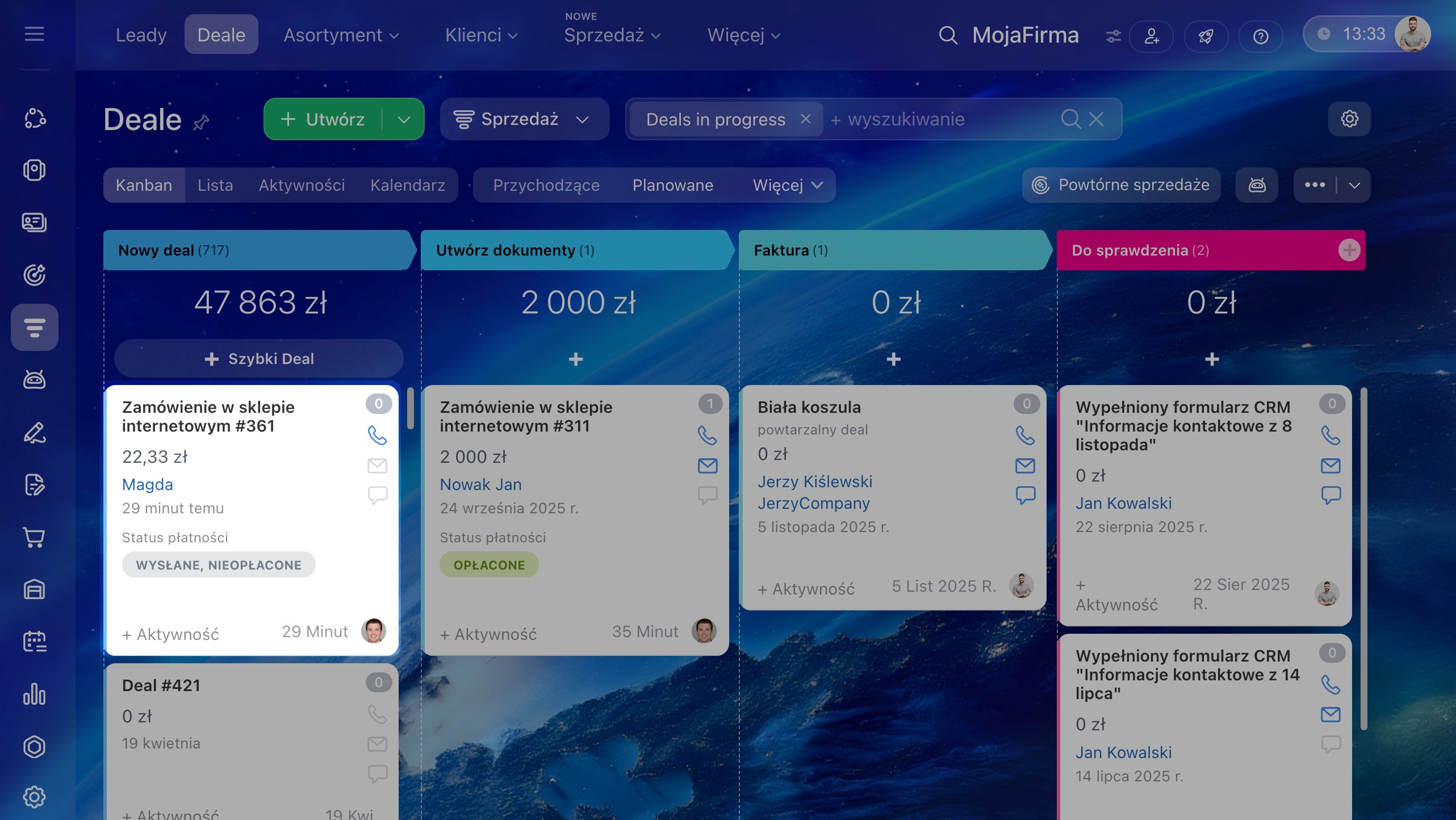Open the Utwórz button dropdown arrow
Image resolution: width=1456 pixels, height=820 pixels.
tap(404, 119)
